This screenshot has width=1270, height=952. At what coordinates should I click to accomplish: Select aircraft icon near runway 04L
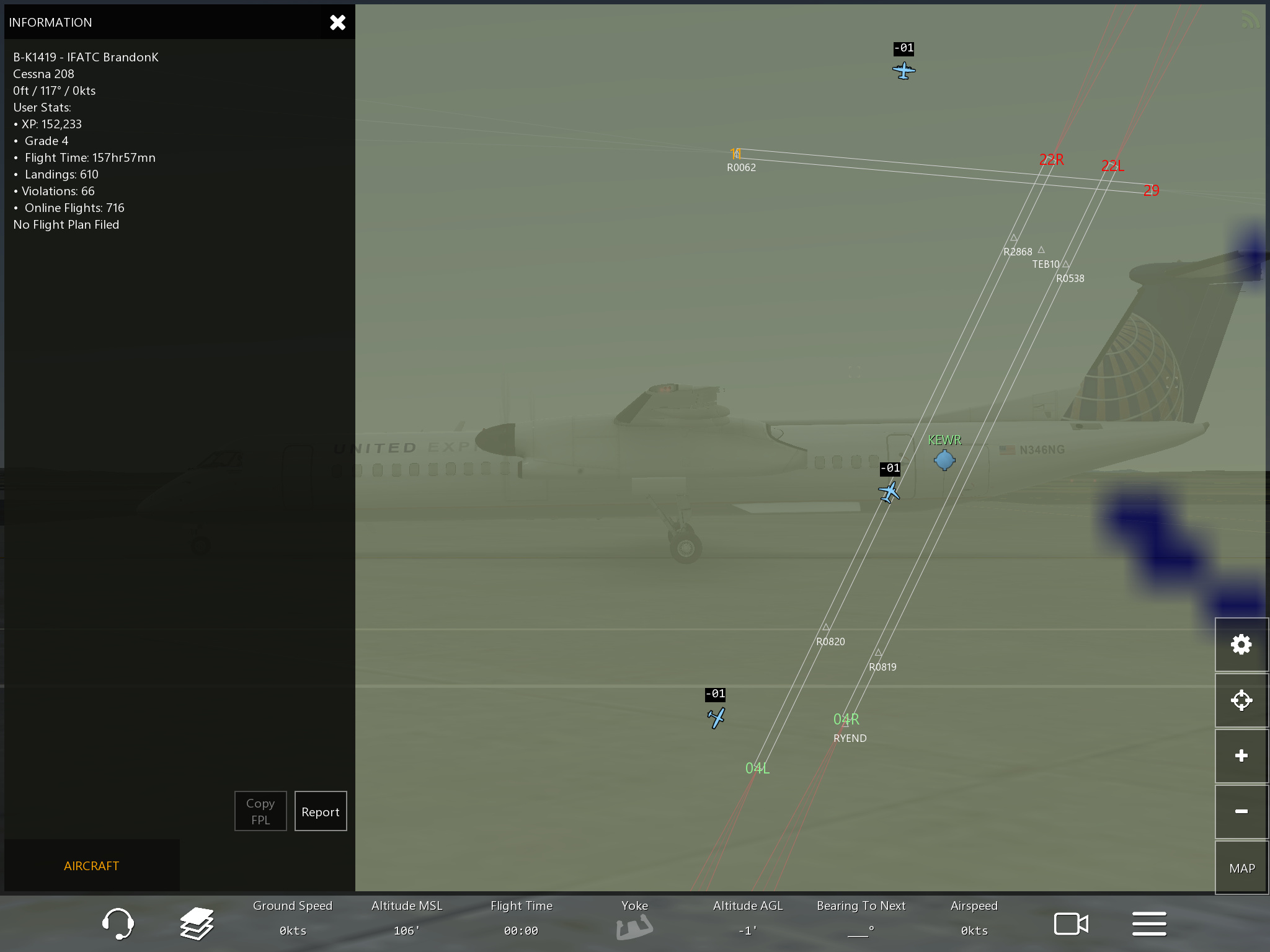pos(716,718)
